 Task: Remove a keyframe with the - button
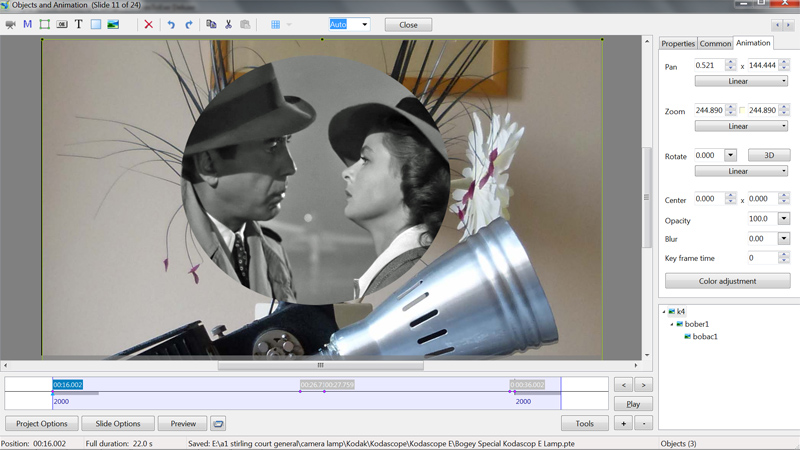(643, 423)
